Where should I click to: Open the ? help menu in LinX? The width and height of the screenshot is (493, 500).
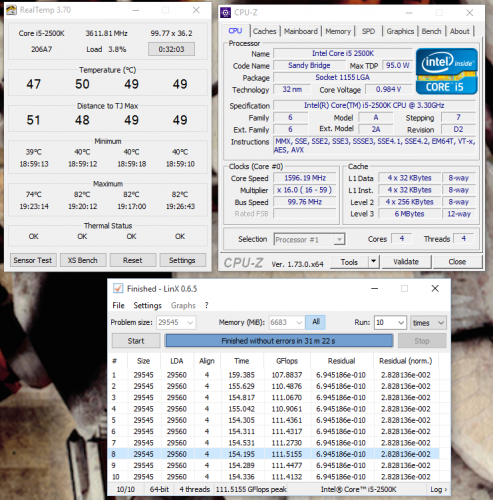(206, 305)
